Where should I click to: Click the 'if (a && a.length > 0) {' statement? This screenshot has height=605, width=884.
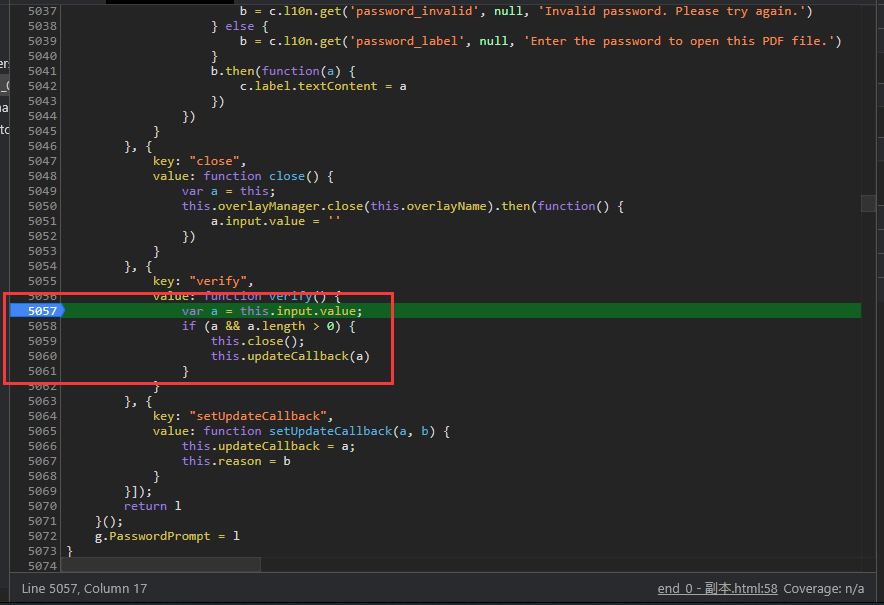click(268, 326)
